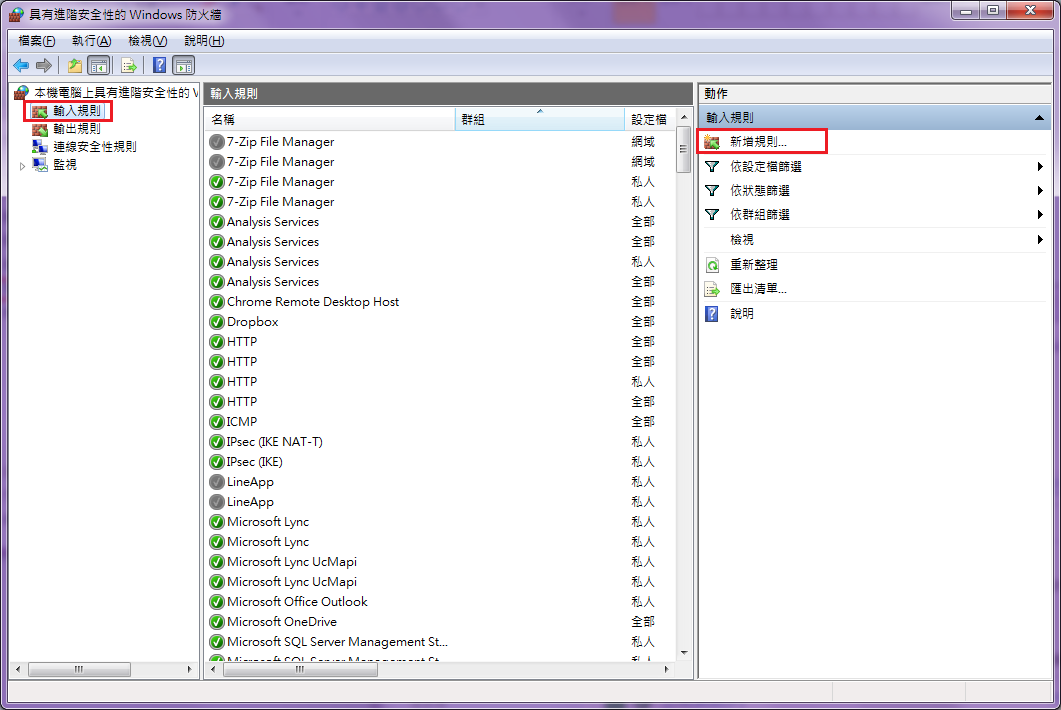Click the 新增規則 firewall icon in action pane

[712, 141]
